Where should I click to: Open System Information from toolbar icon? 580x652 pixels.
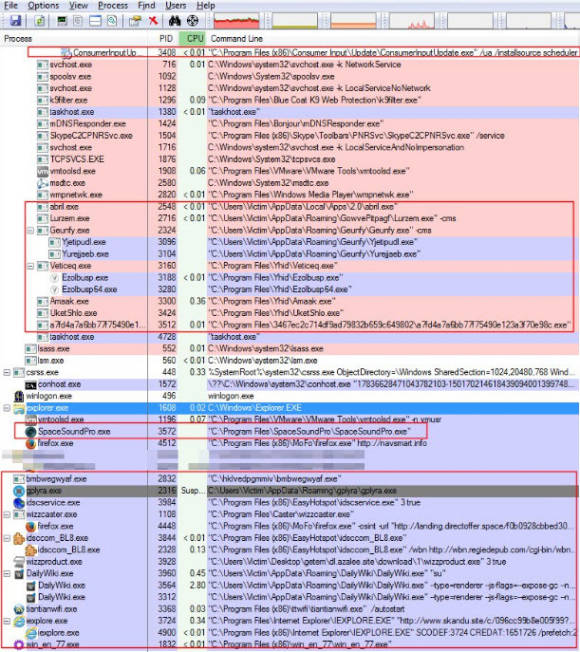(62, 20)
